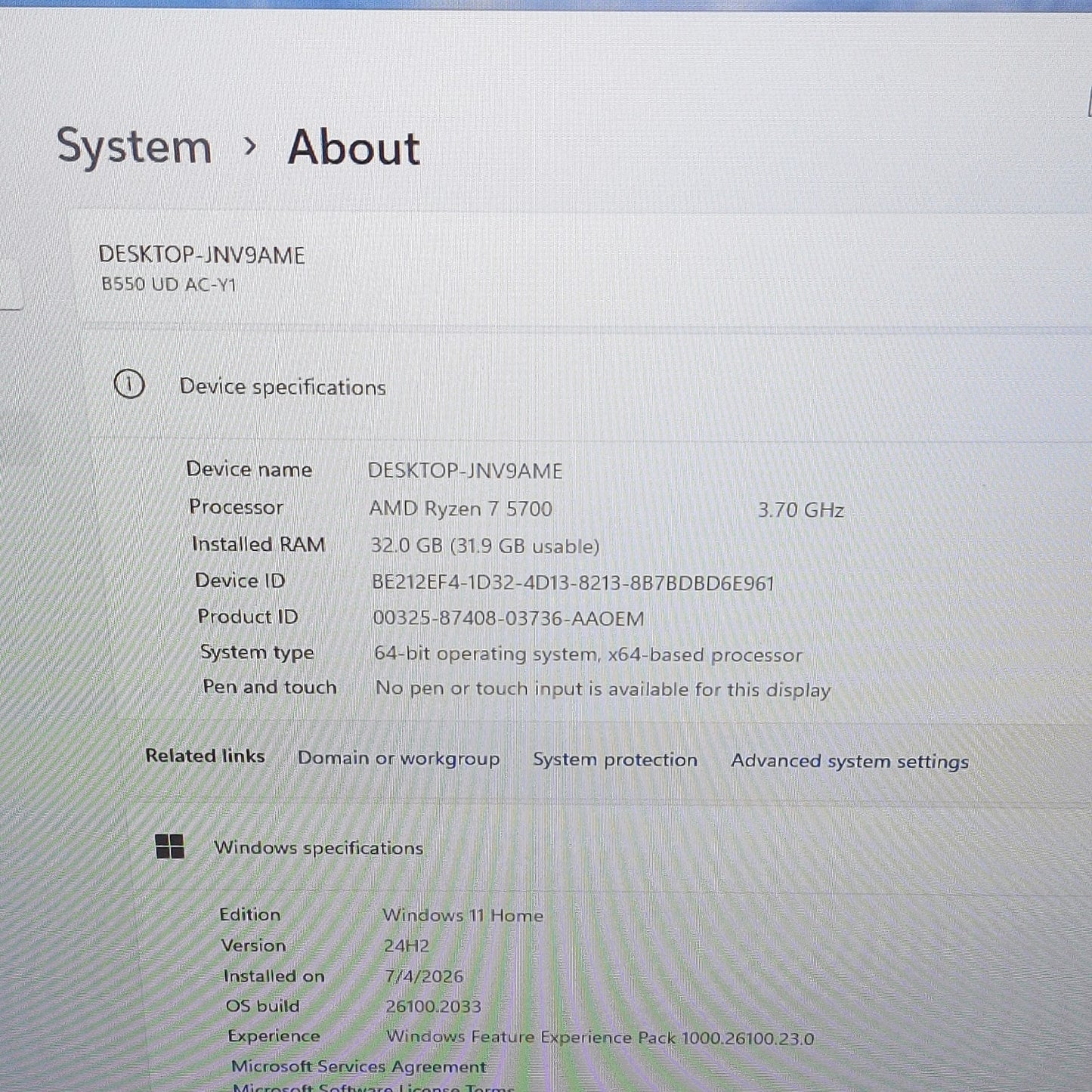Click the Processor label

[236, 506]
